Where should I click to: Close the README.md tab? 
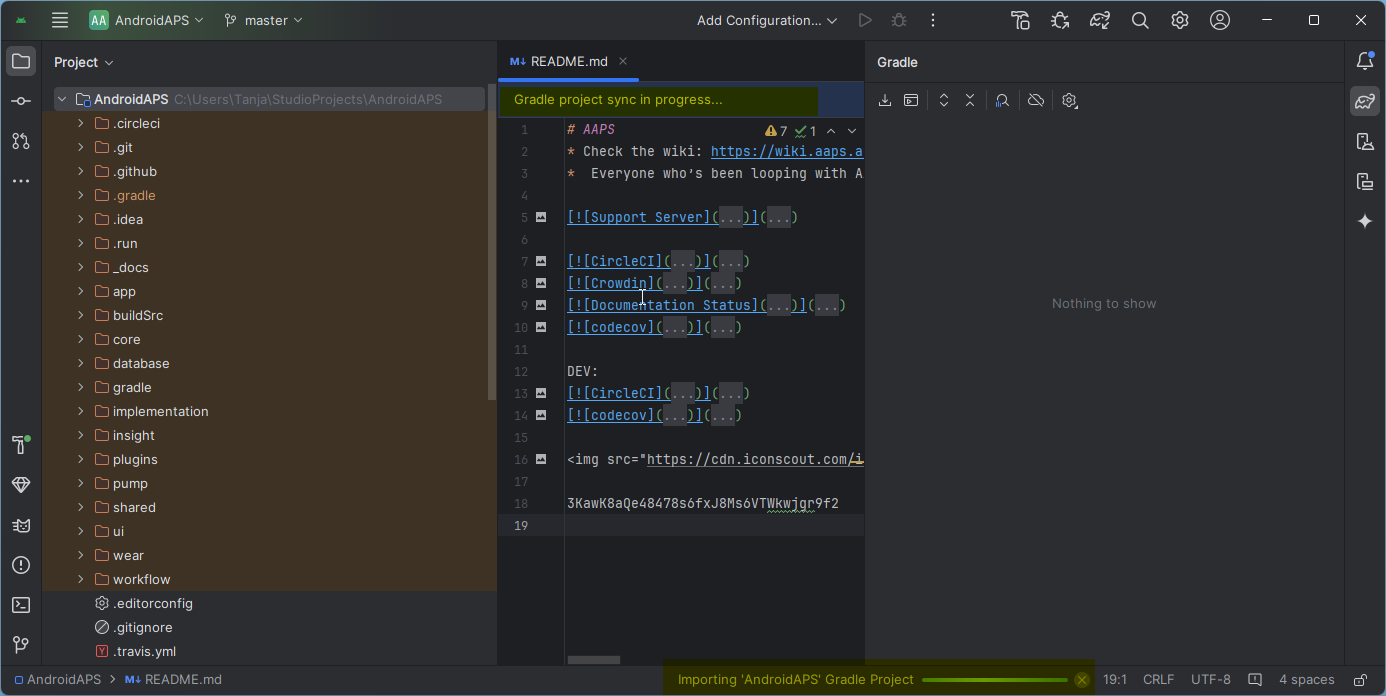[x=623, y=61]
